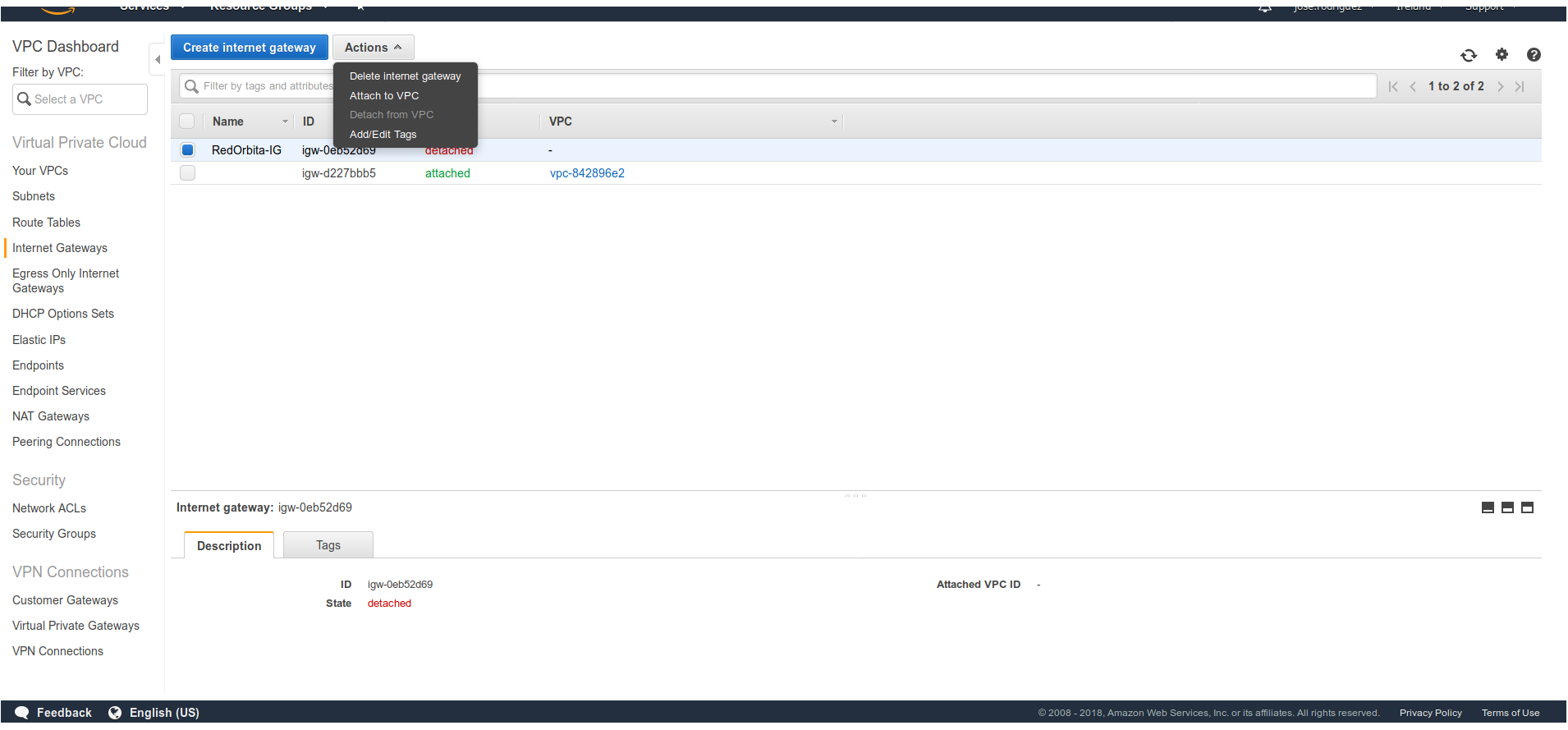Open the VPC column dropdown arrow
This screenshot has width=1568, height=730.
834,122
